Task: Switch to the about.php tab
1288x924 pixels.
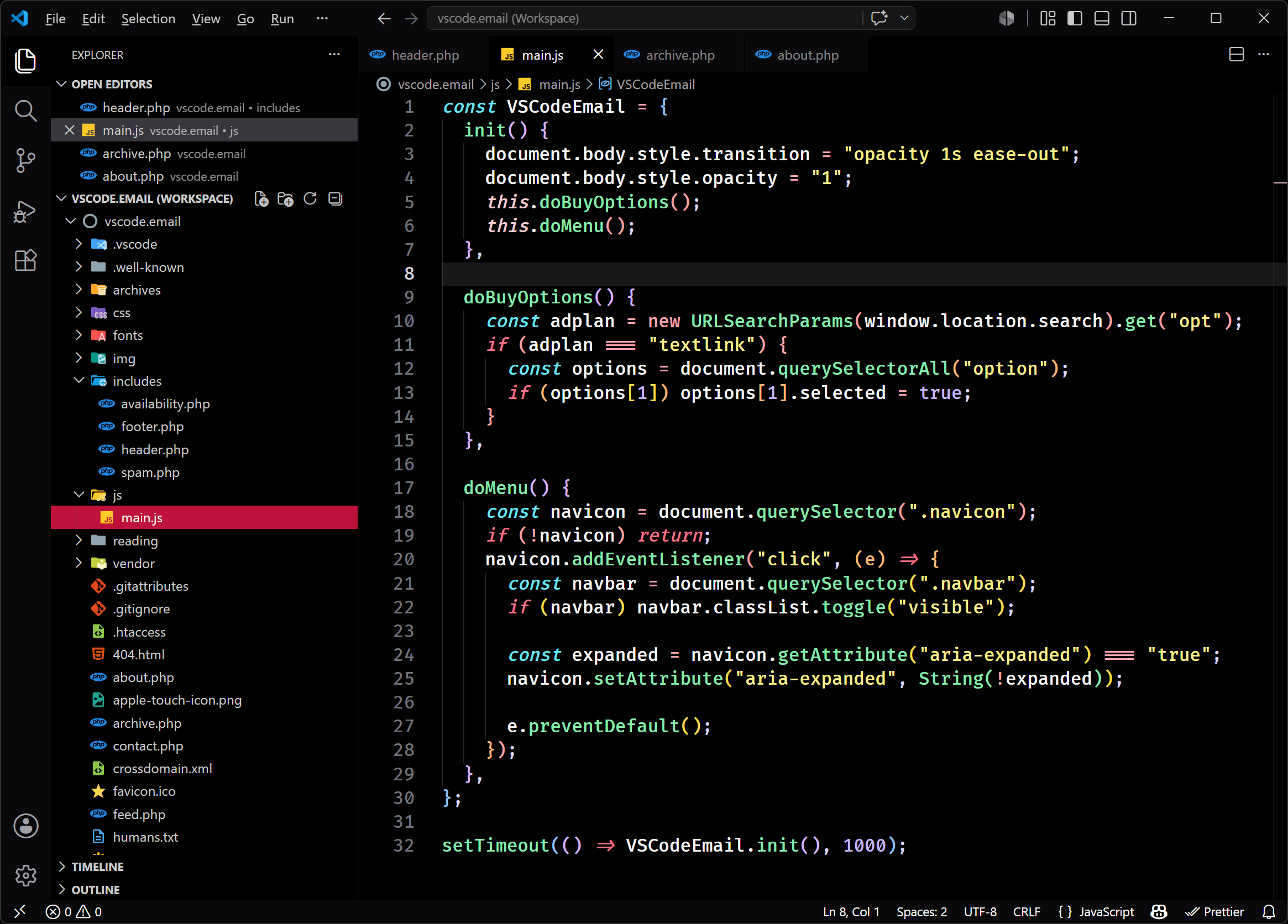Action: click(x=807, y=55)
